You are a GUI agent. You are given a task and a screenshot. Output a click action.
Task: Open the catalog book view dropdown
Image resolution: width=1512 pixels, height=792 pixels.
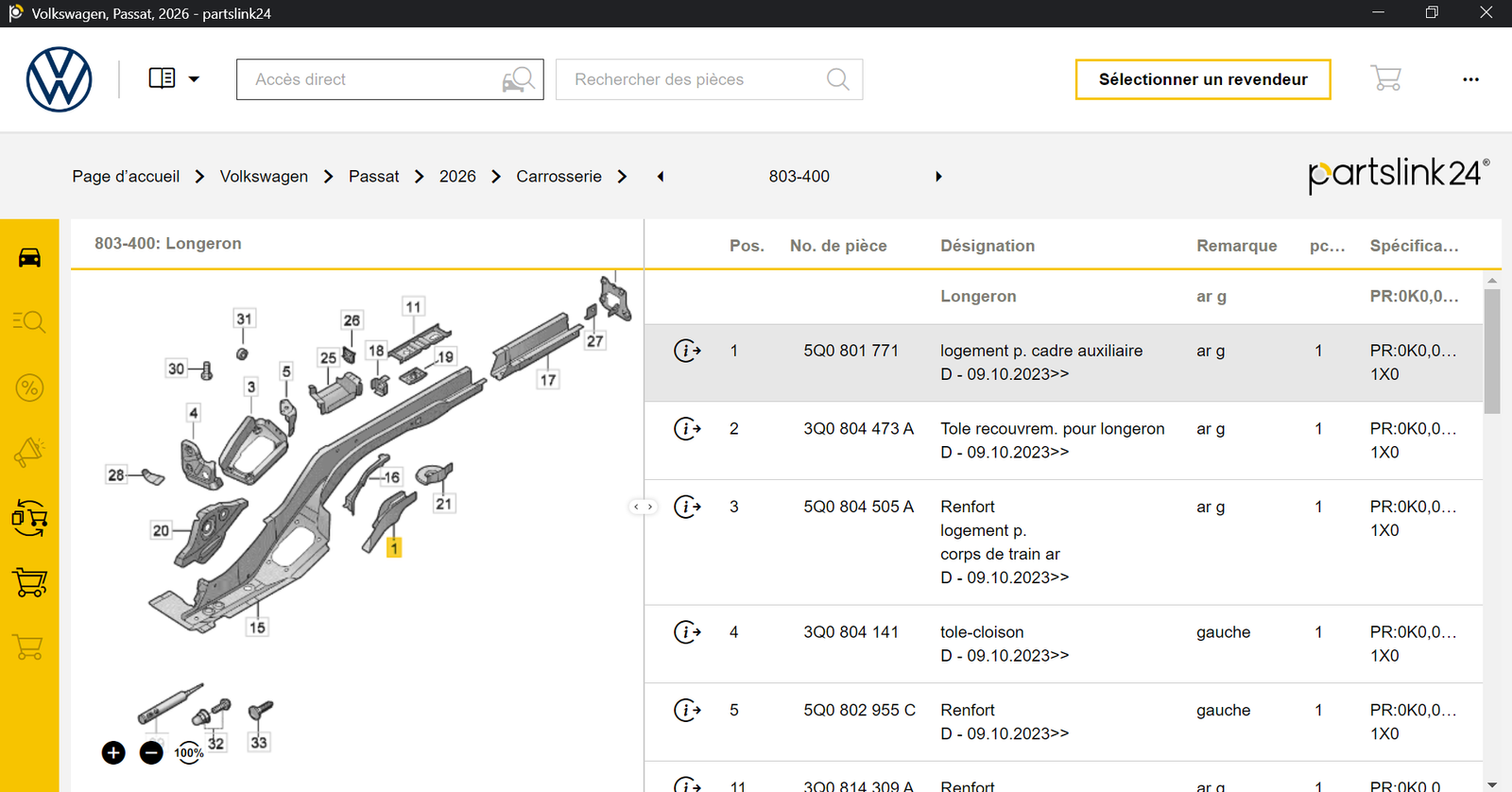[174, 79]
